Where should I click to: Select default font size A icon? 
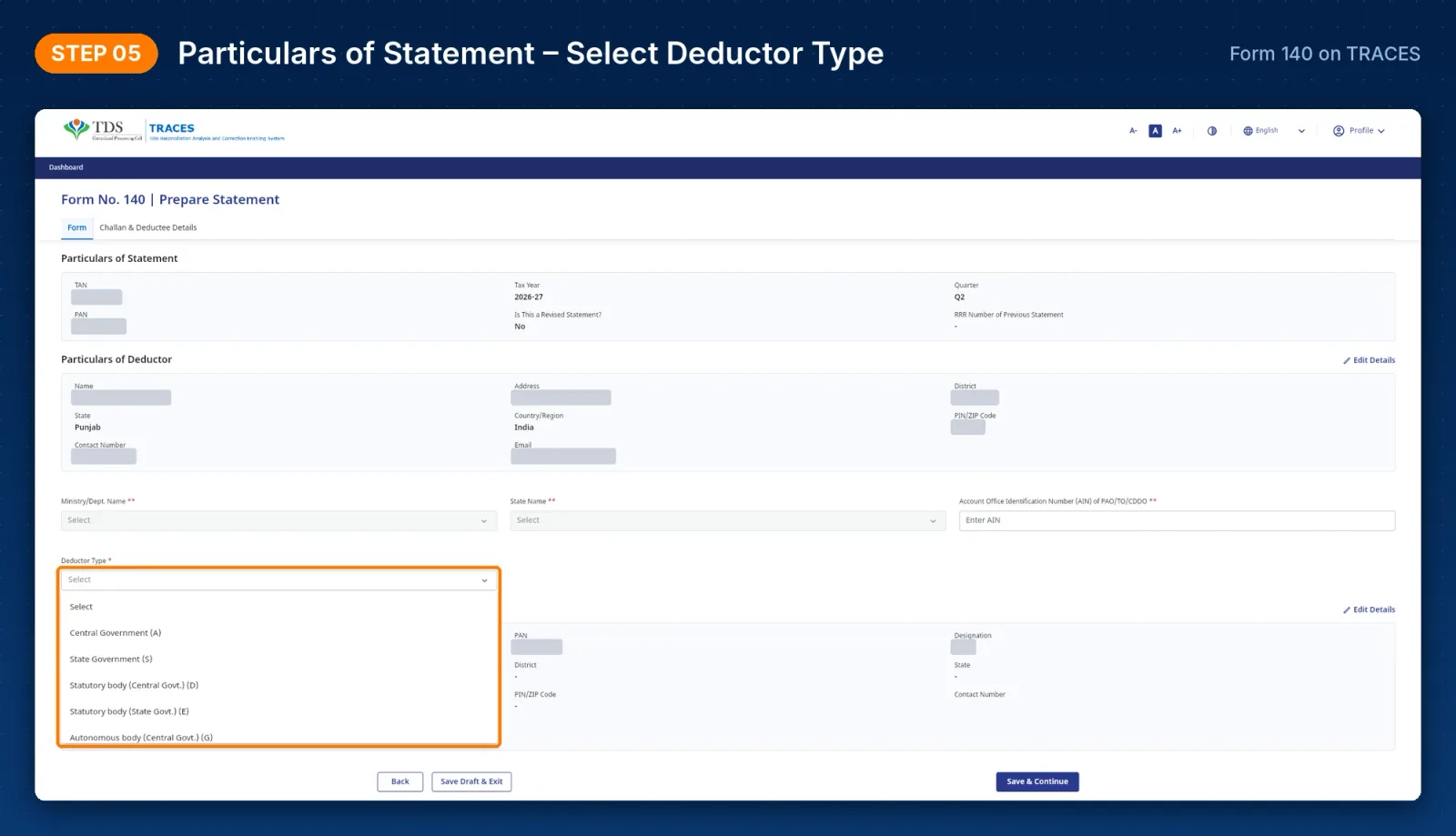pos(1155,131)
